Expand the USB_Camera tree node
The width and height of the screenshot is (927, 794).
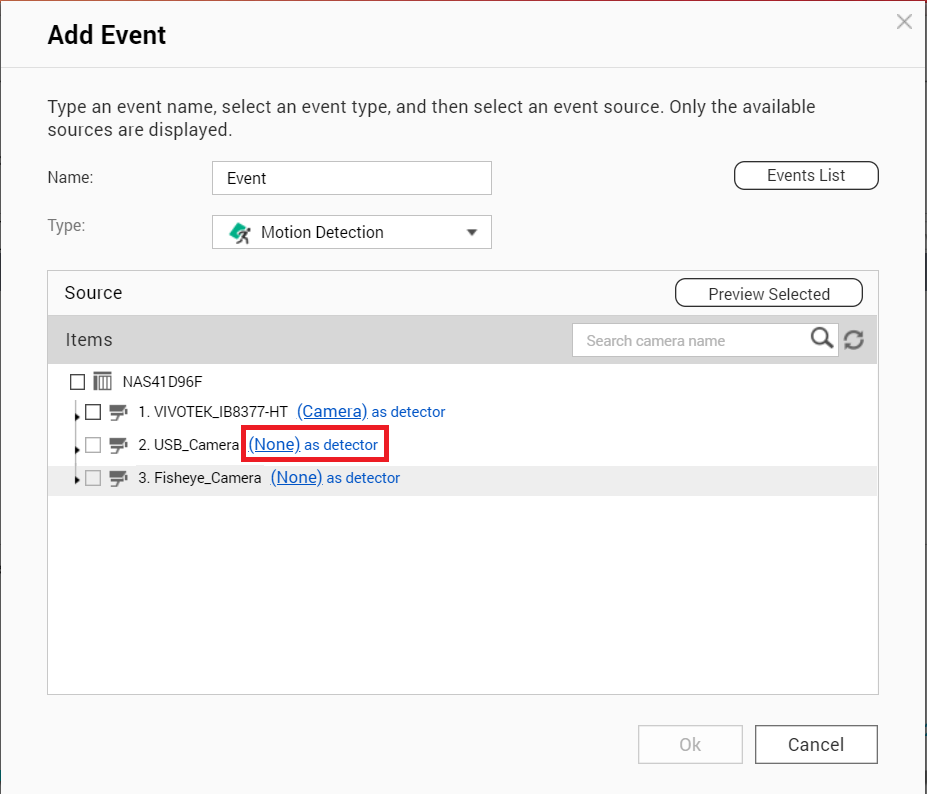tap(77, 449)
